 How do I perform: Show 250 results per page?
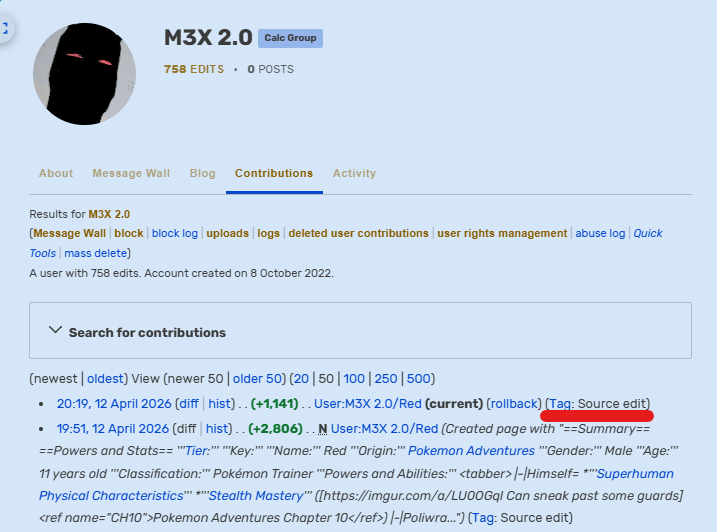pyautogui.click(x=386, y=379)
